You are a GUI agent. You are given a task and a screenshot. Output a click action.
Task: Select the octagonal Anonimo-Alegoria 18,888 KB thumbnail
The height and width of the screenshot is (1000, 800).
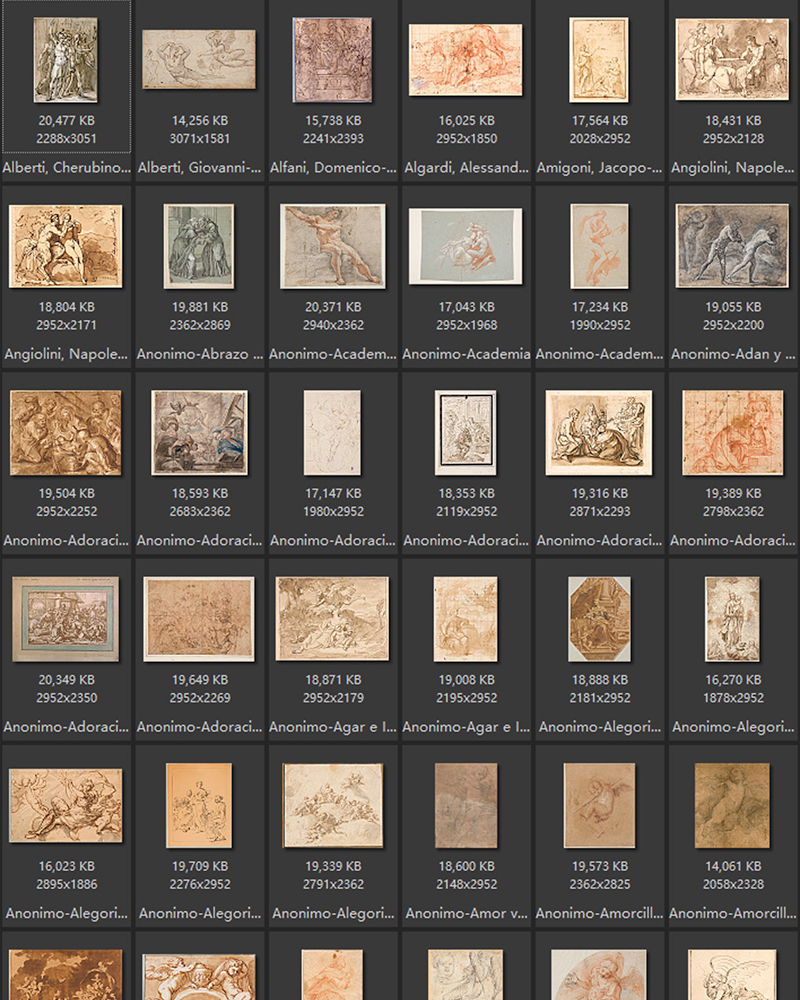point(599,619)
